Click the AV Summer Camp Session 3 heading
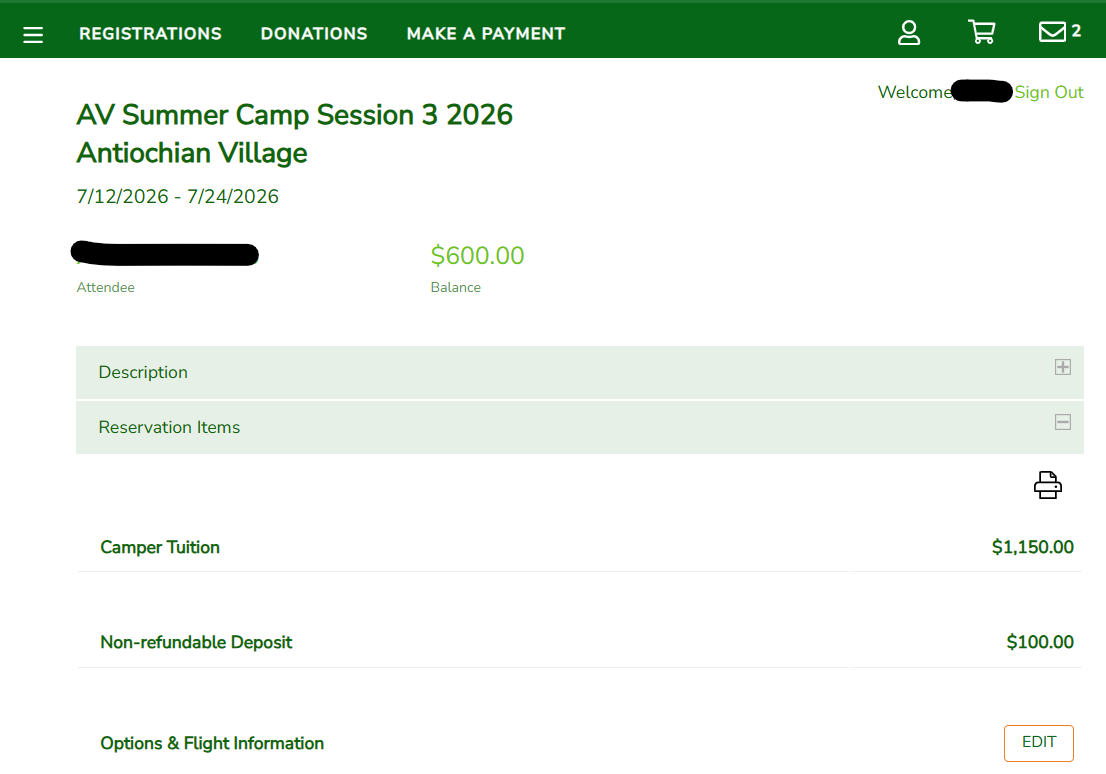 click(294, 115)
